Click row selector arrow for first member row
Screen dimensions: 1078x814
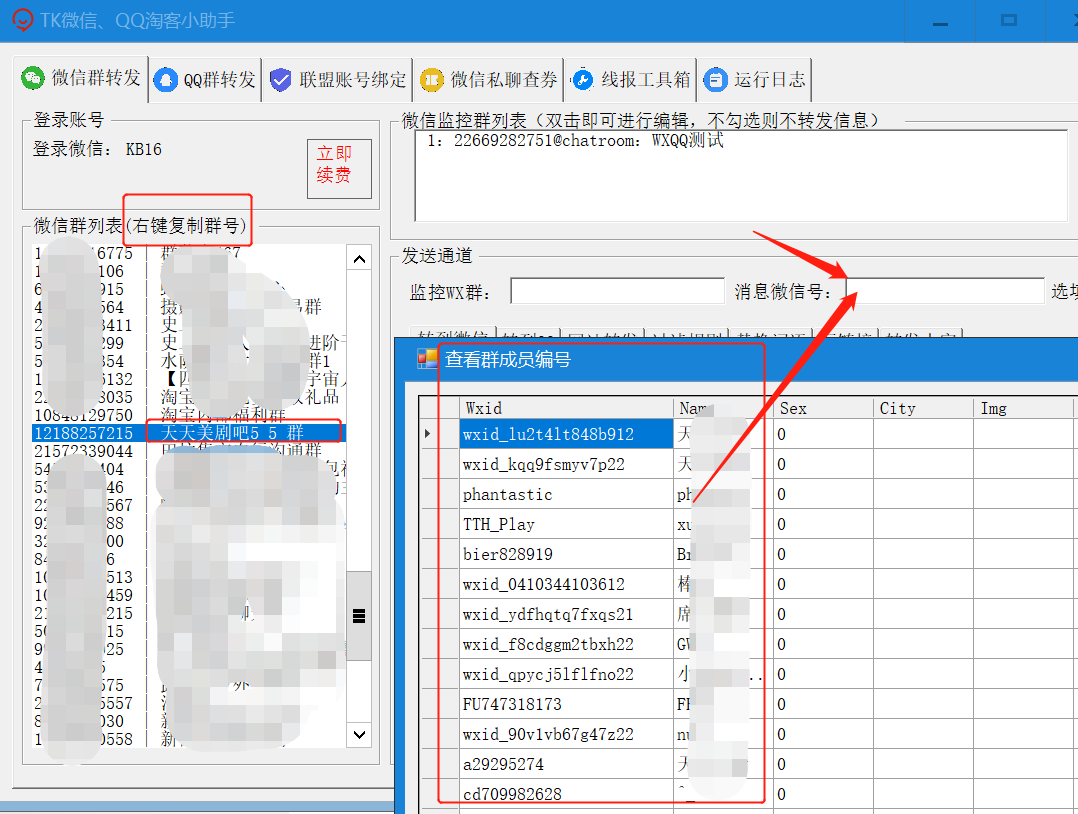tap(439, 434)
